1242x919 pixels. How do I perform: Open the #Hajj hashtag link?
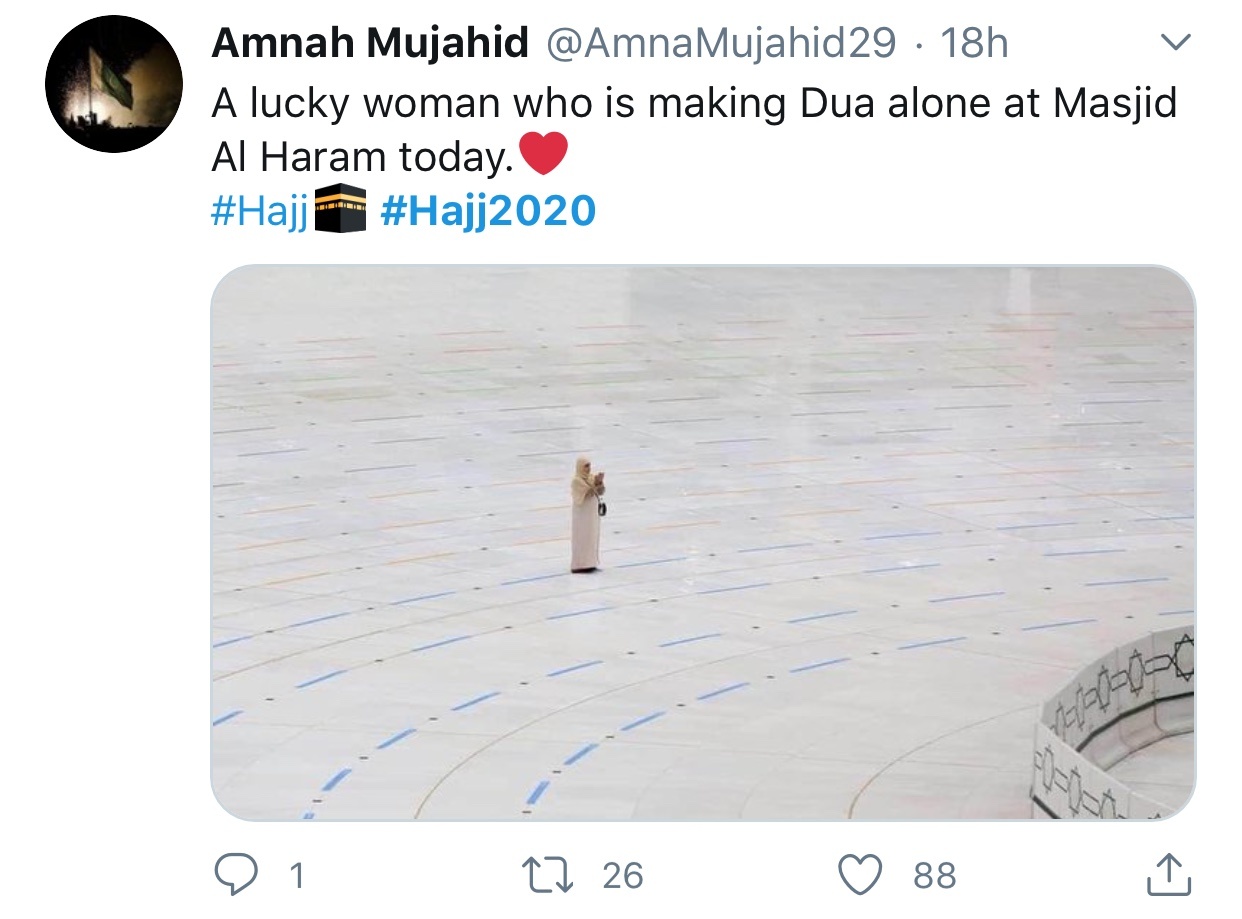(x=262, y=212)
